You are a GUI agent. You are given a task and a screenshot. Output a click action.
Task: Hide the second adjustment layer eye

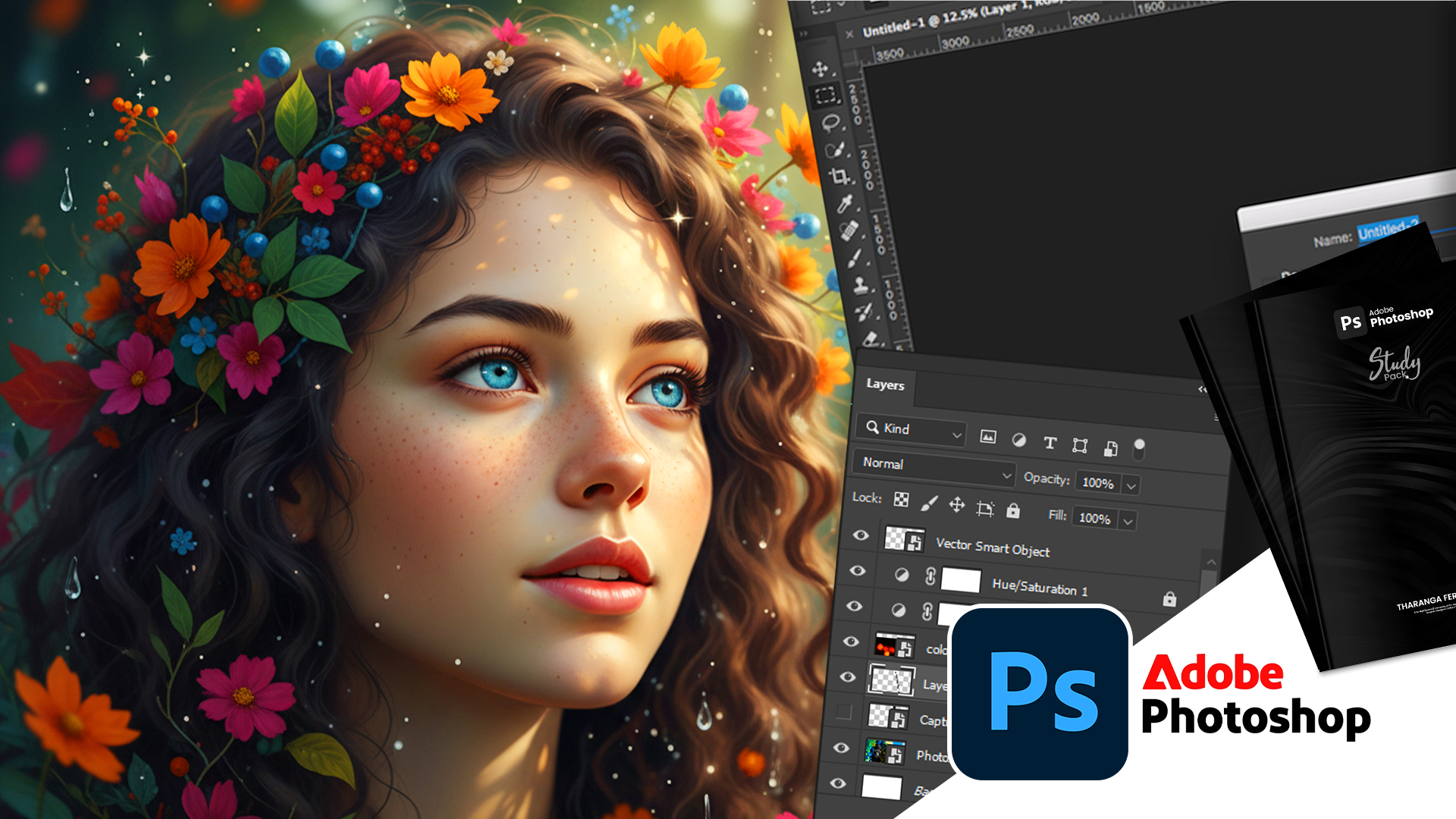(855, 606)
